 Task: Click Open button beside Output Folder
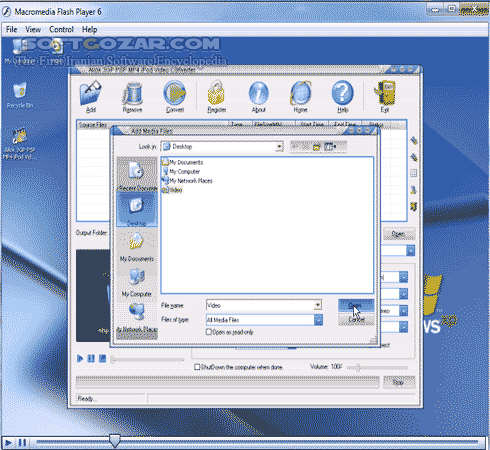click(399, 234)
